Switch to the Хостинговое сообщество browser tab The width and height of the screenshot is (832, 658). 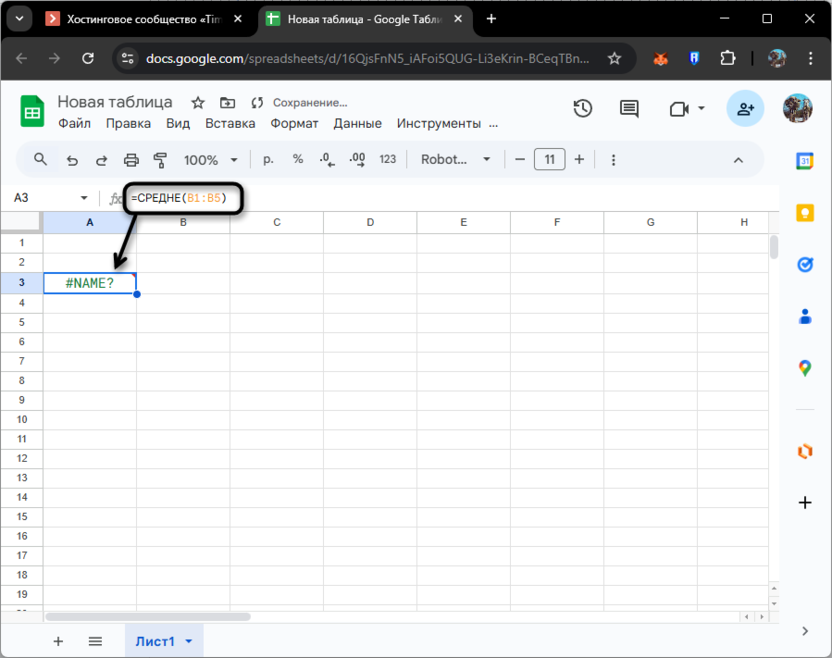pyautogui.click(x=140, y=18)
